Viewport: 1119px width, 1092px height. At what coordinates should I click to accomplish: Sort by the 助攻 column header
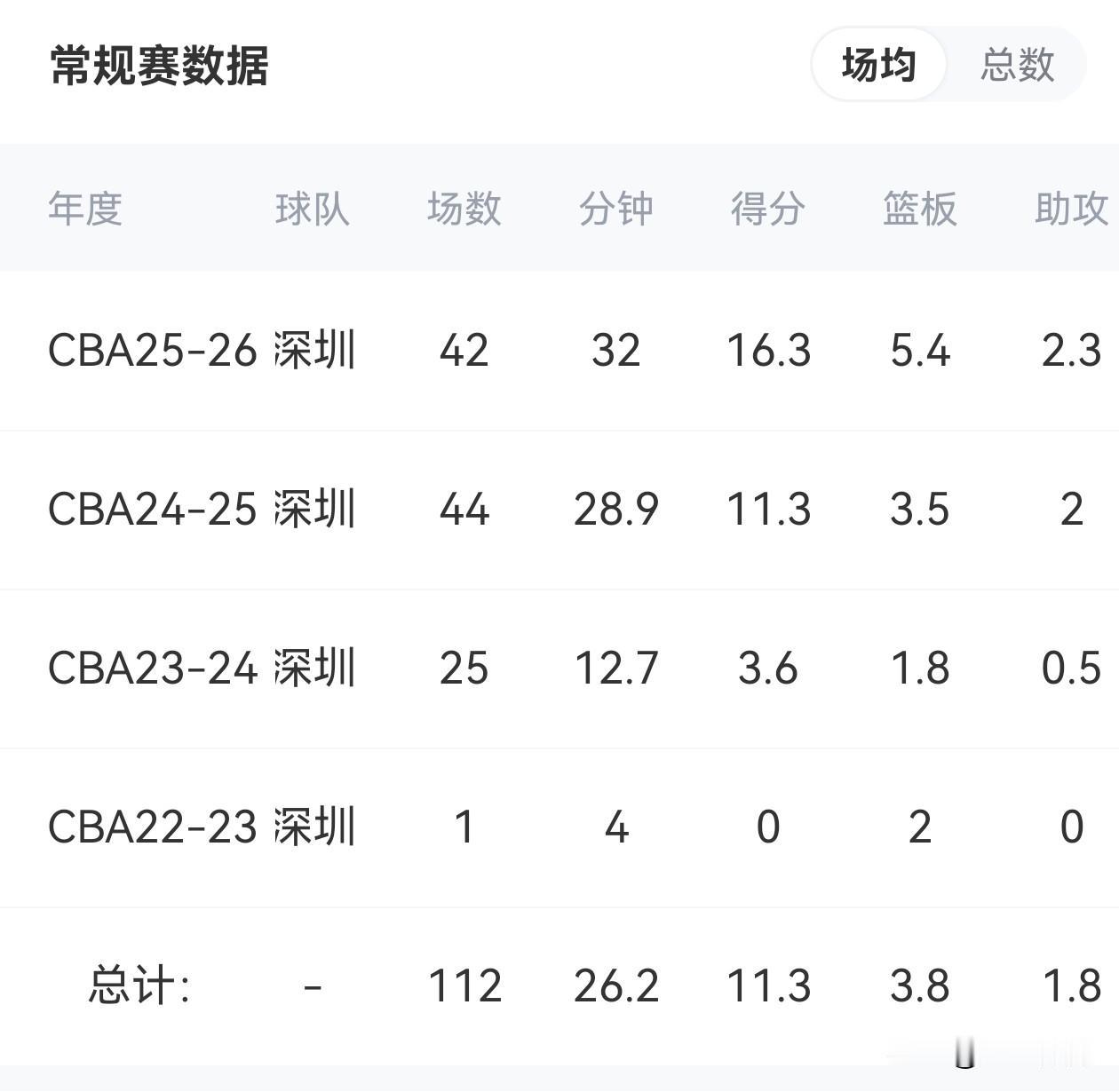[1072, 209]
